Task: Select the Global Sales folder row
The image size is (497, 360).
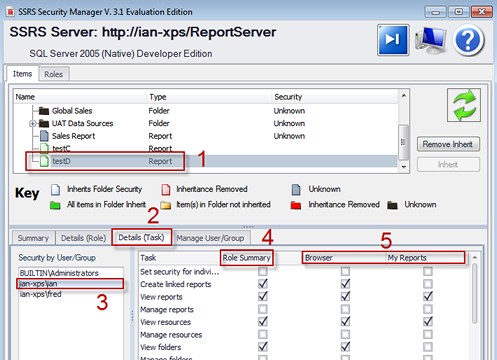Action: tap(206, 111)
